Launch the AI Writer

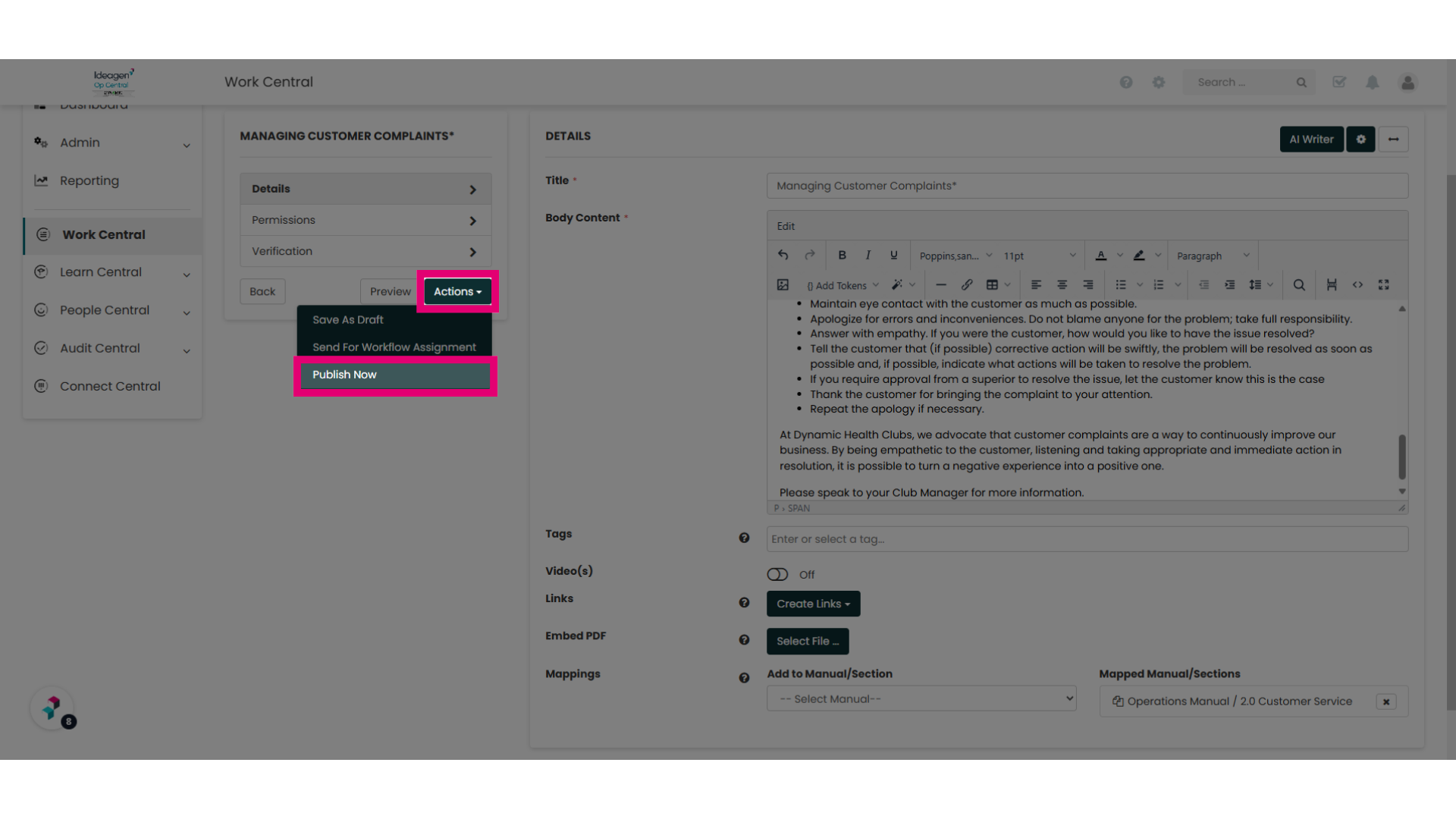click(1311, 140)
